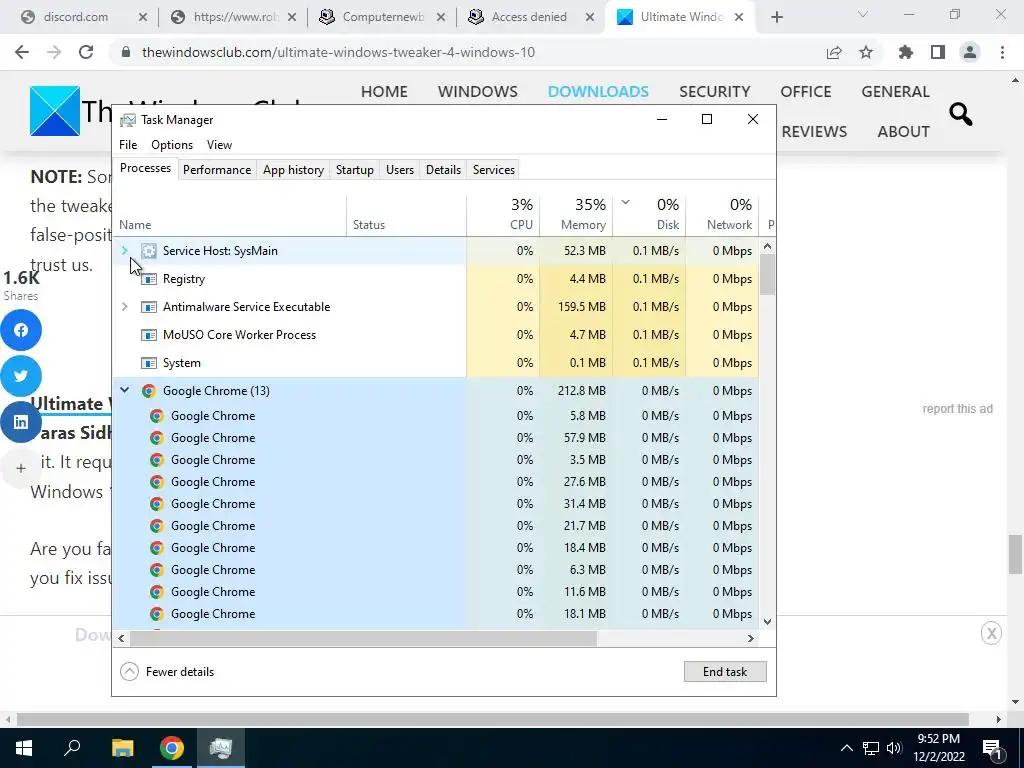Open the GENERAL navigation link
The height and width of the screenshot is (768, 1024).
tap(895, 91)
